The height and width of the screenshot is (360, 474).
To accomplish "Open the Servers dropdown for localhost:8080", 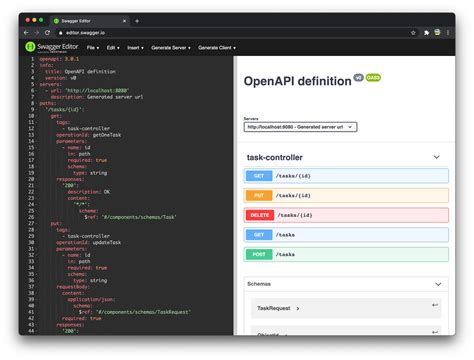I will point(300,127).
